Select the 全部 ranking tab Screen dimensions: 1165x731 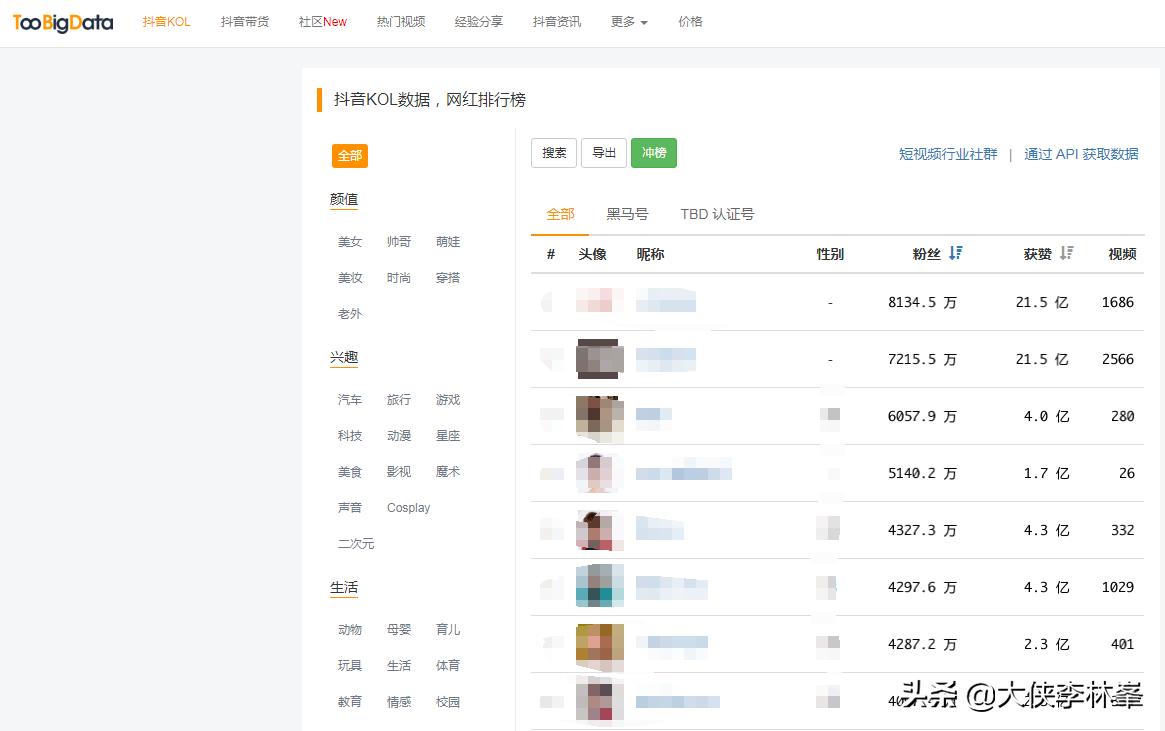tap(560, 213)
